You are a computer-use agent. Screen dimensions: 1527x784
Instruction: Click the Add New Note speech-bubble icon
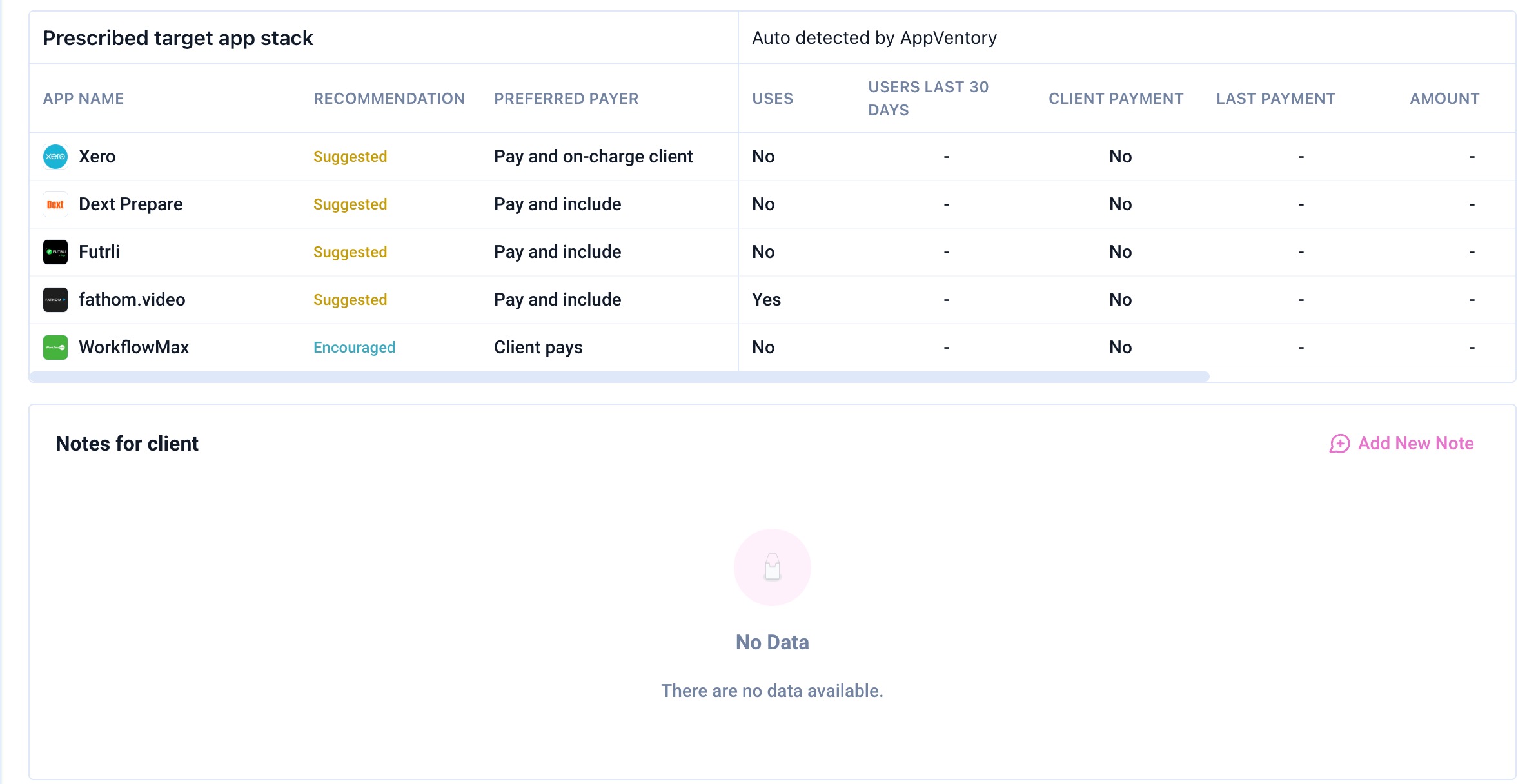pos(1339,444)
